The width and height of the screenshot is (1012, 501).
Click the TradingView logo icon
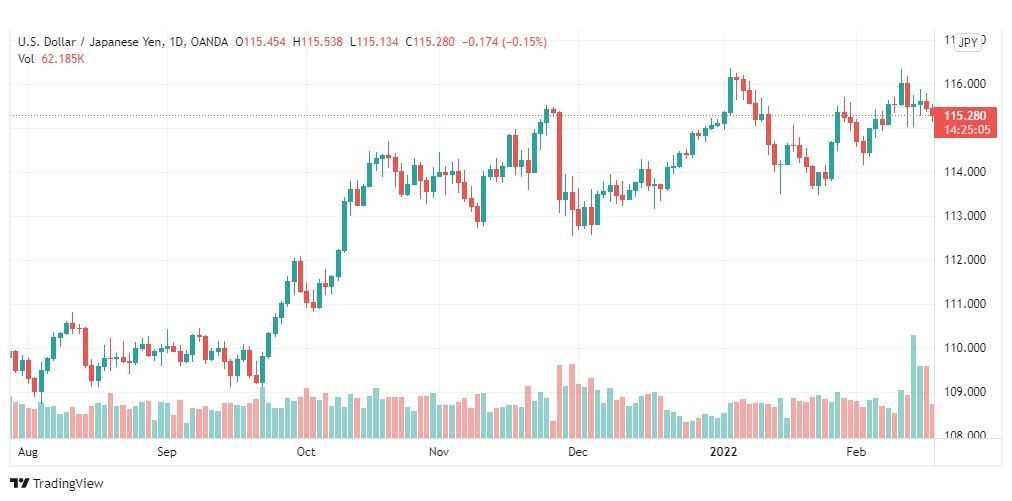coord(20,483)
